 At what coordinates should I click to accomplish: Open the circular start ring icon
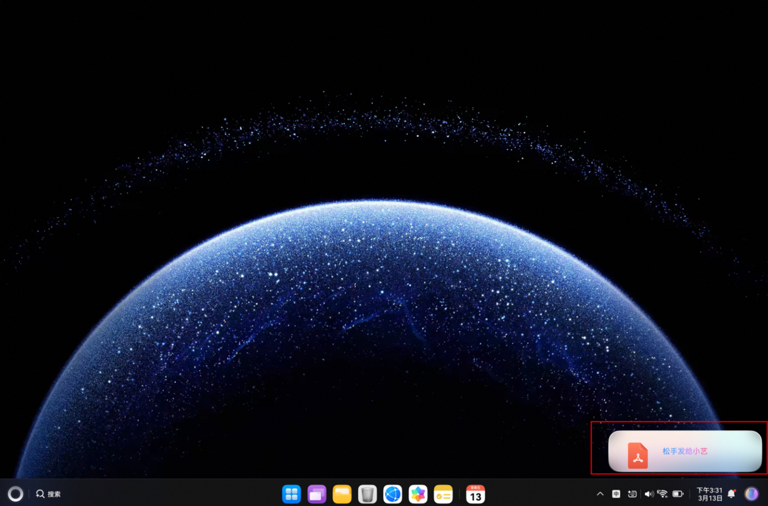point(15,494)
